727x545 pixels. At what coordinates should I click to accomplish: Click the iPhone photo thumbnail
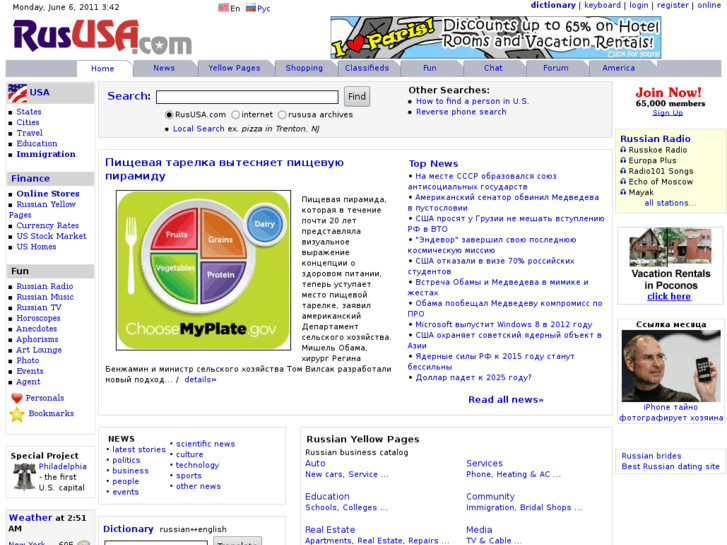pyautogui.click(x=671, y=366)
